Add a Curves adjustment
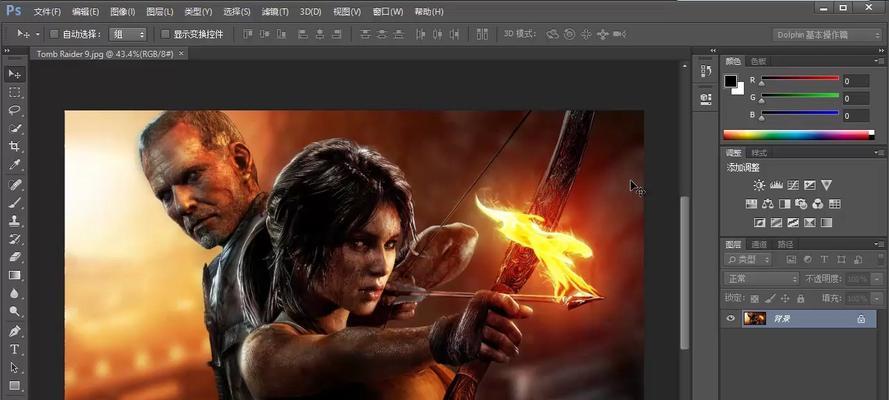 (x=793, y=185)
